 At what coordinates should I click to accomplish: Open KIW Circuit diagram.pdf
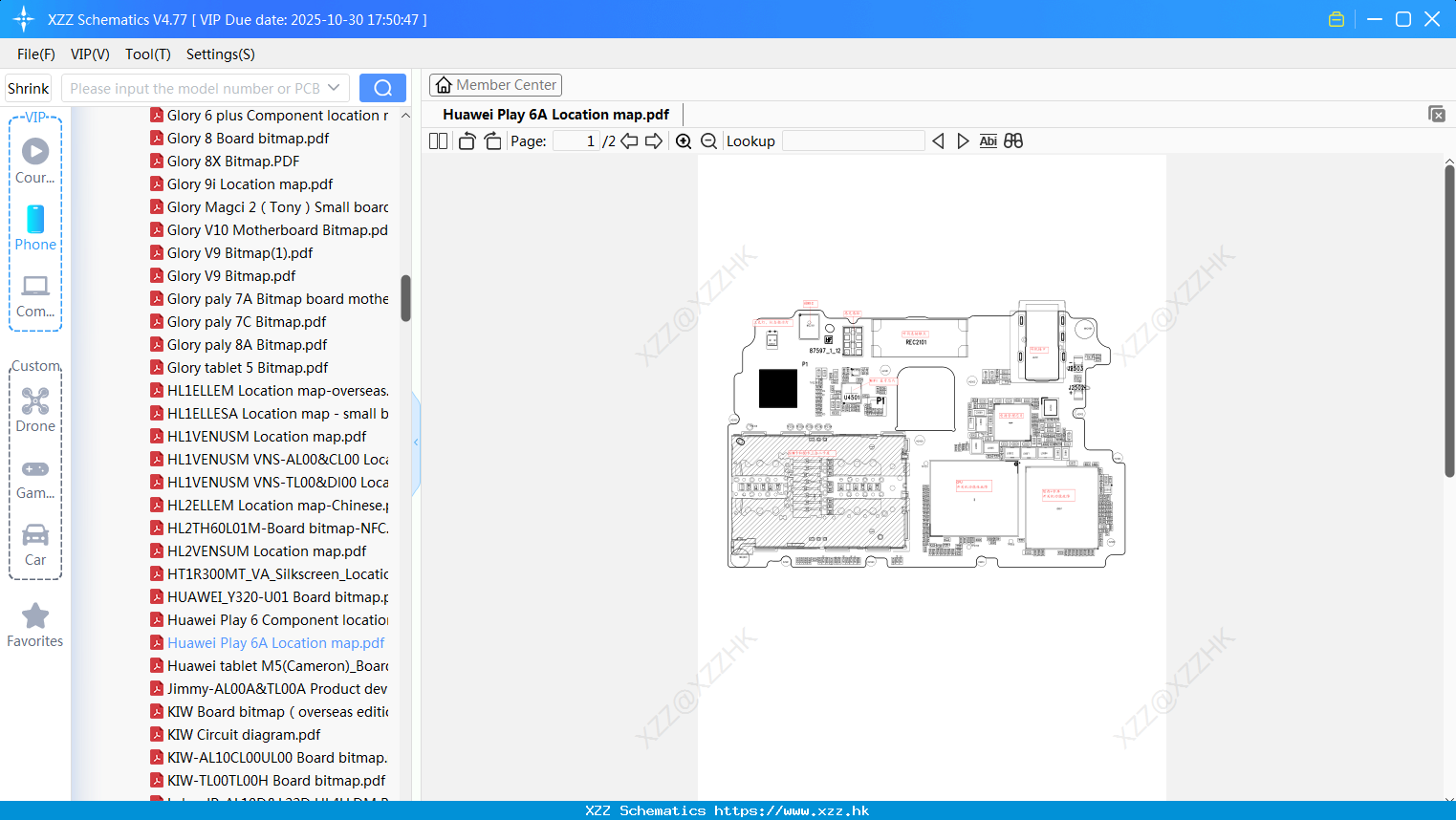pos(244,734)
